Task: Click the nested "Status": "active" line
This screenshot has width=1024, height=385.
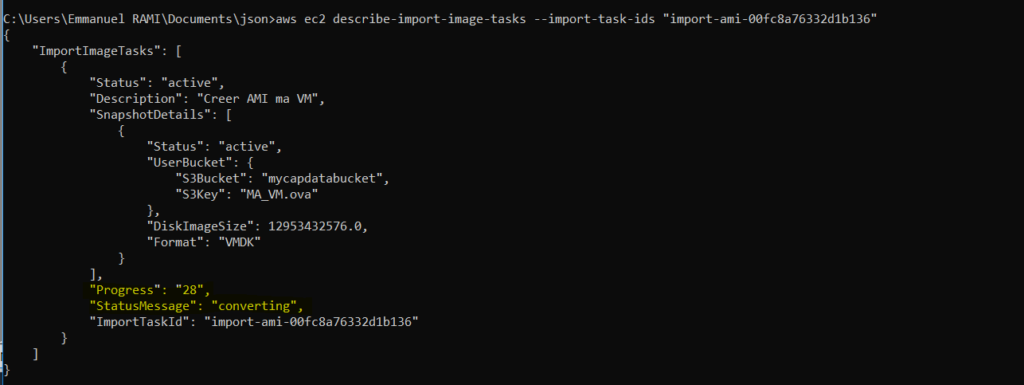Action: [x=214, y=146]
